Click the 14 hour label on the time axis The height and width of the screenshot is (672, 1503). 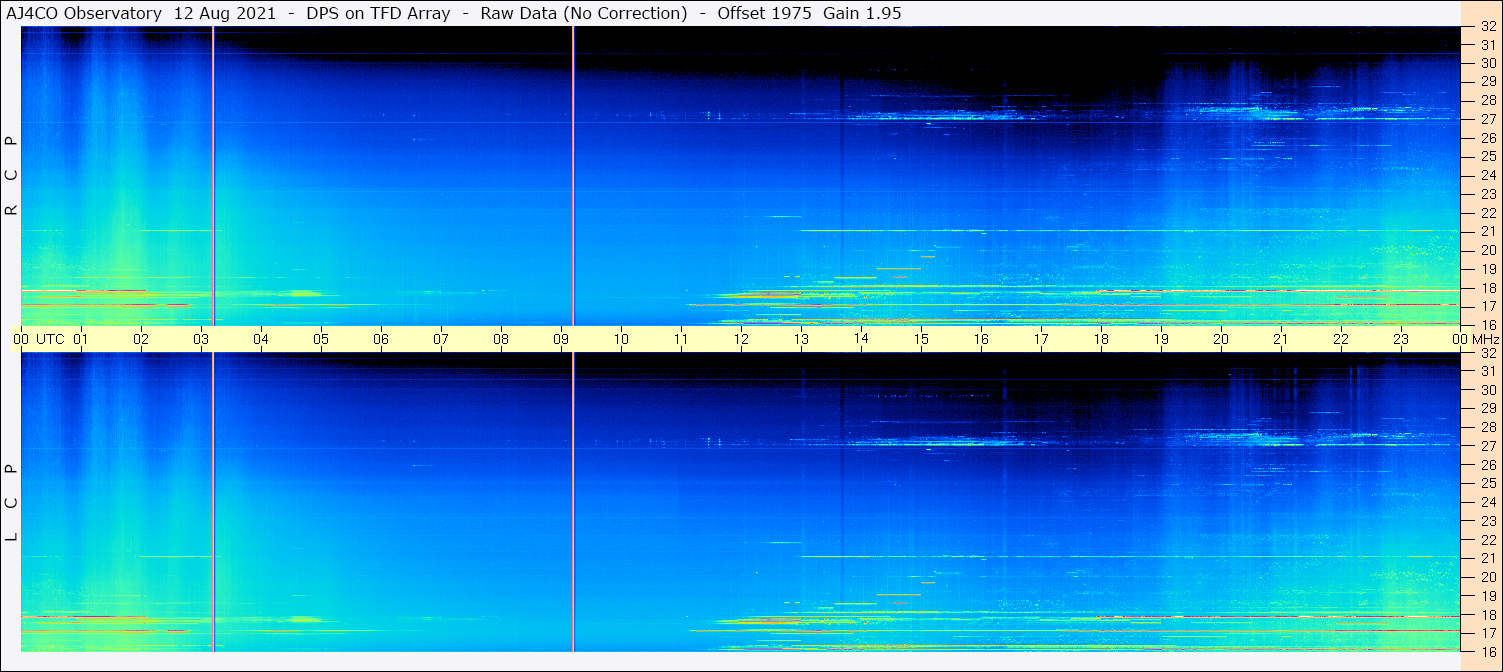861,339
